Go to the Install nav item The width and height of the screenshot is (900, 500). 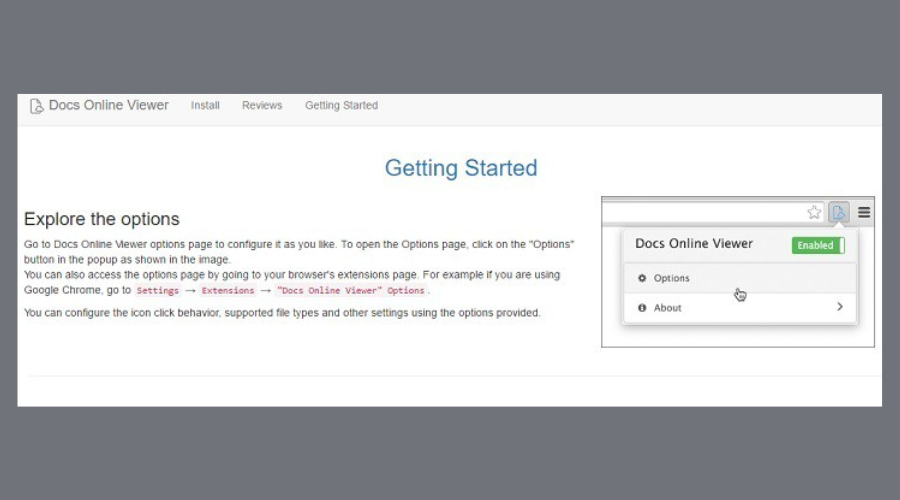pyautogui.click(x=205, y=106)
